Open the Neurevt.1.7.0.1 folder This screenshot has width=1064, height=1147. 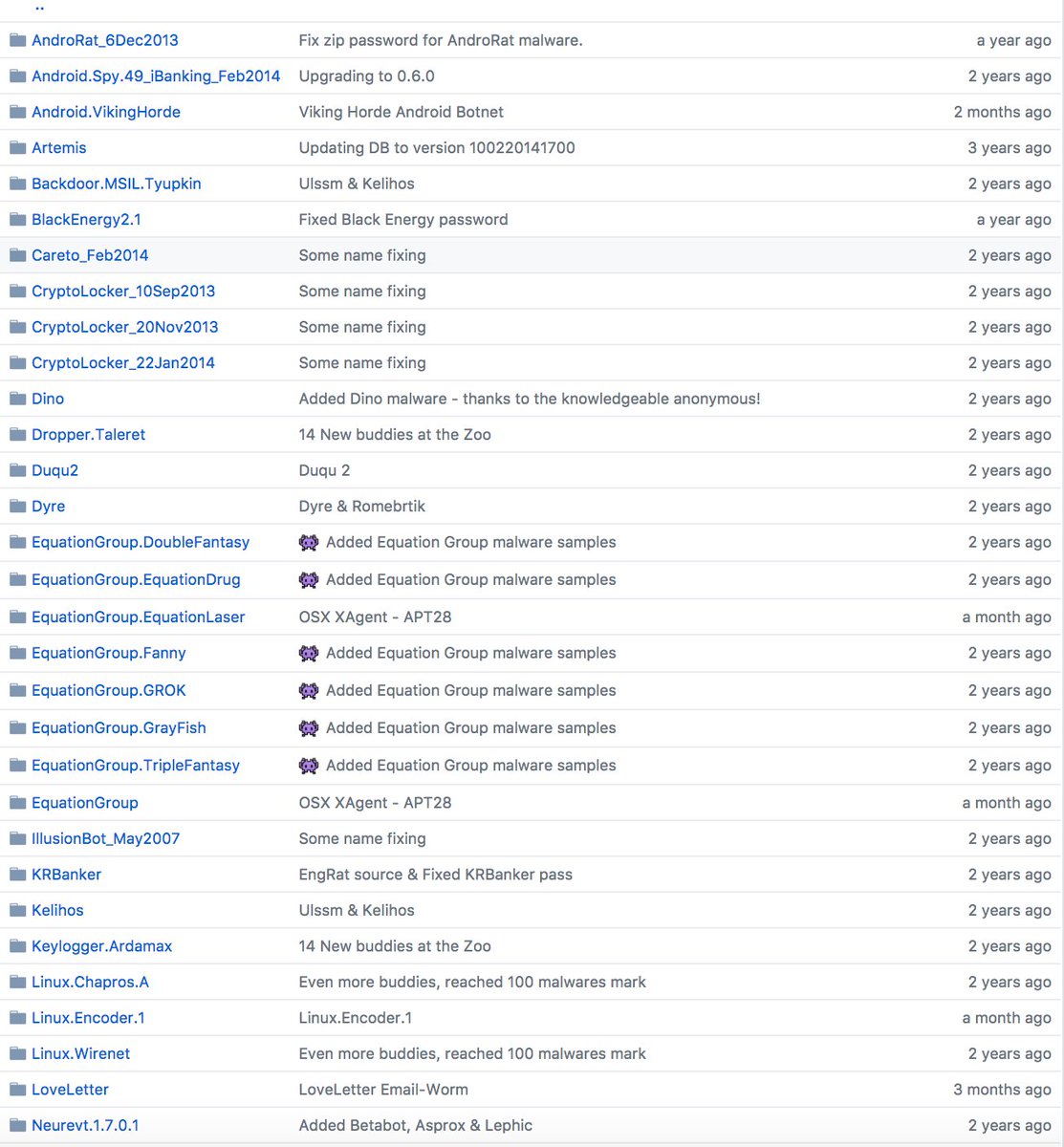(85, 1125)
